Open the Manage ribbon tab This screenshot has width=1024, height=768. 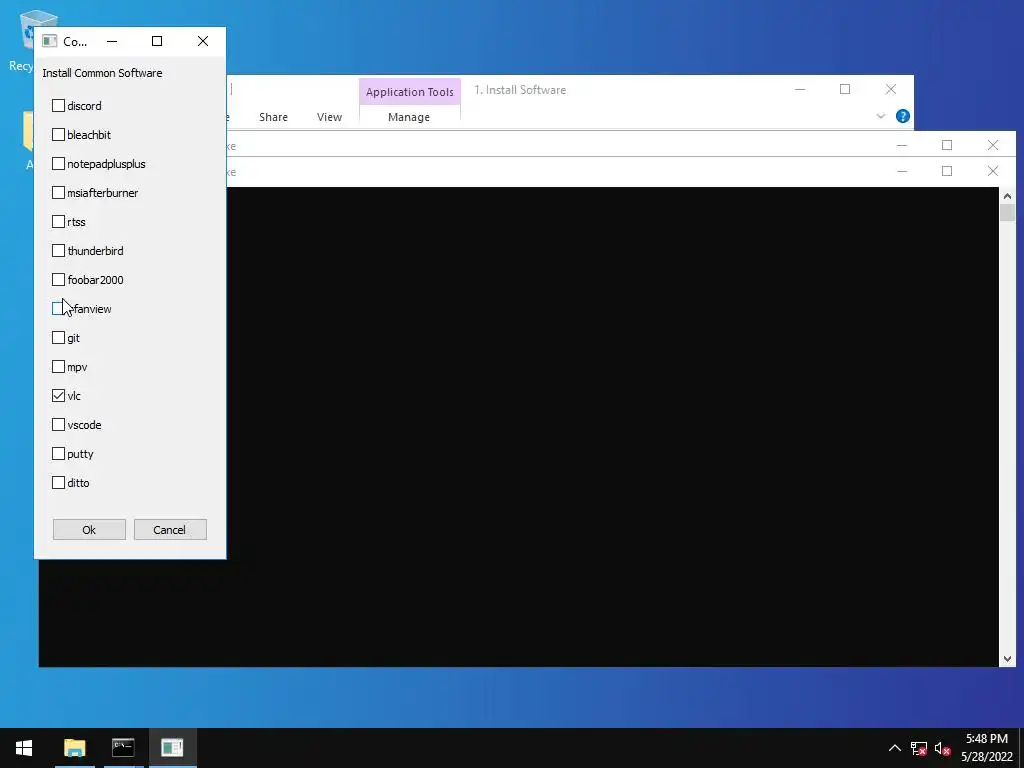pyautogui.click(x=409, y=117)
